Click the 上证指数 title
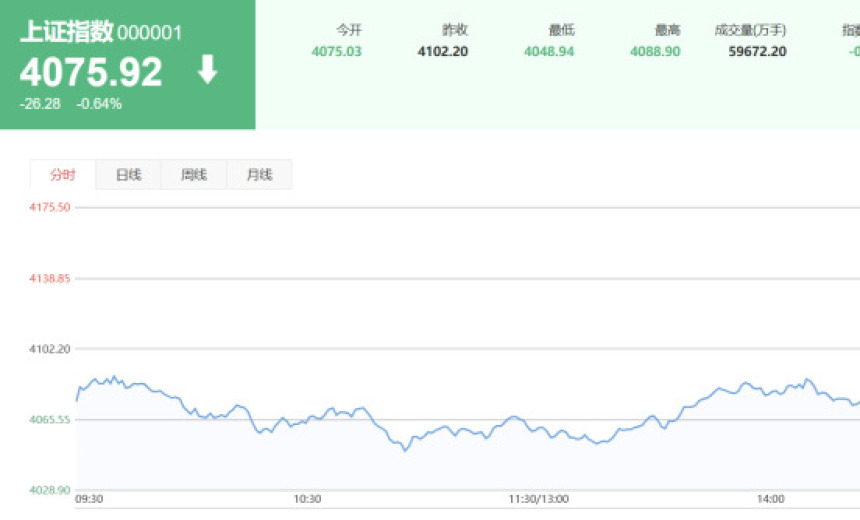The width and height of the screenshot is (860, 520). click(x=66, y=32)
